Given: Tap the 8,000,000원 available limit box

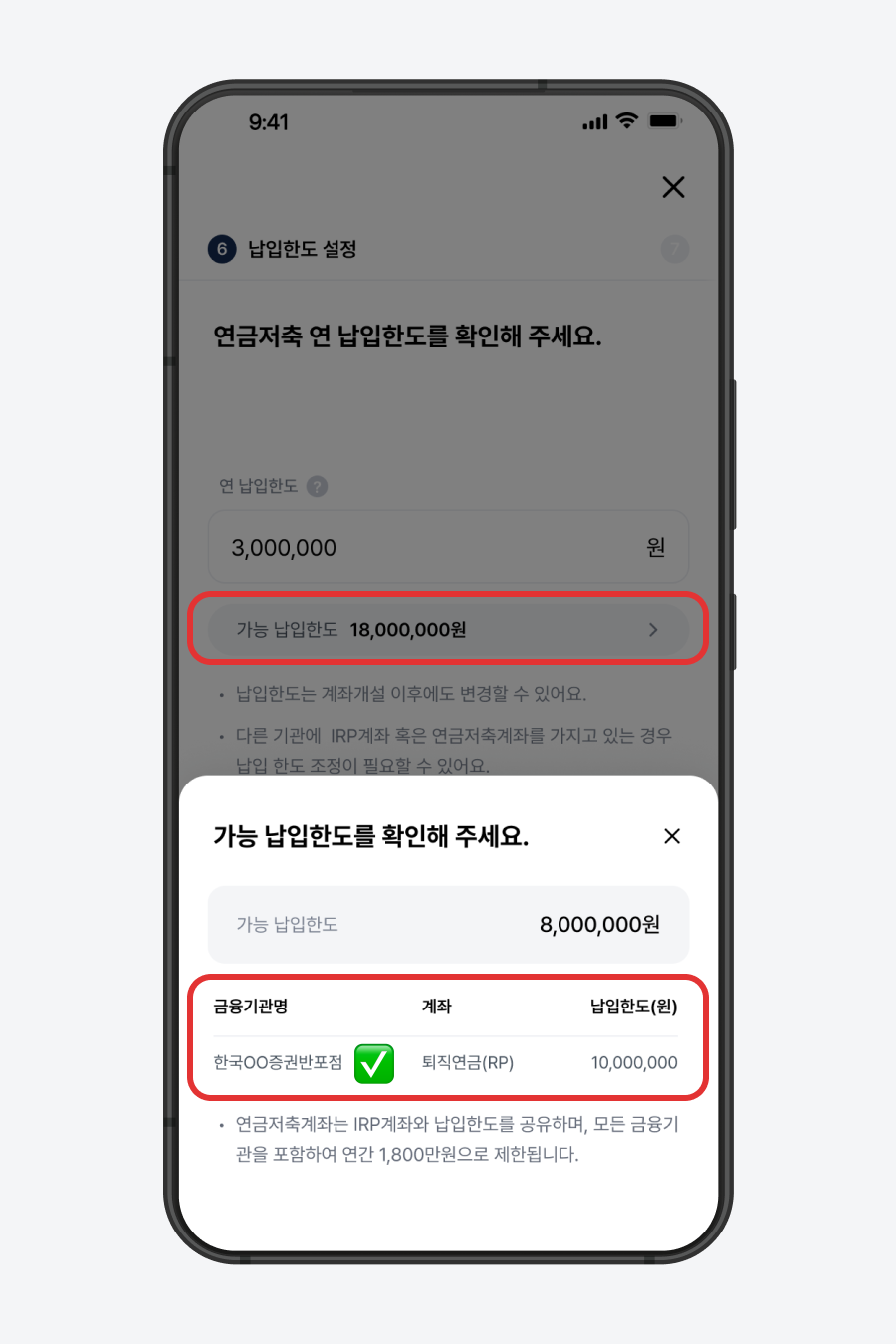Looking at the screenshot, I should pyautogui.click(x=448, y=924).
